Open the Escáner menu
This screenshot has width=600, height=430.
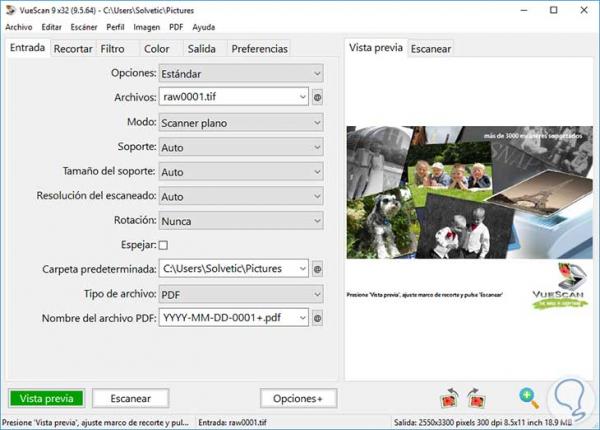pos(84,27)
